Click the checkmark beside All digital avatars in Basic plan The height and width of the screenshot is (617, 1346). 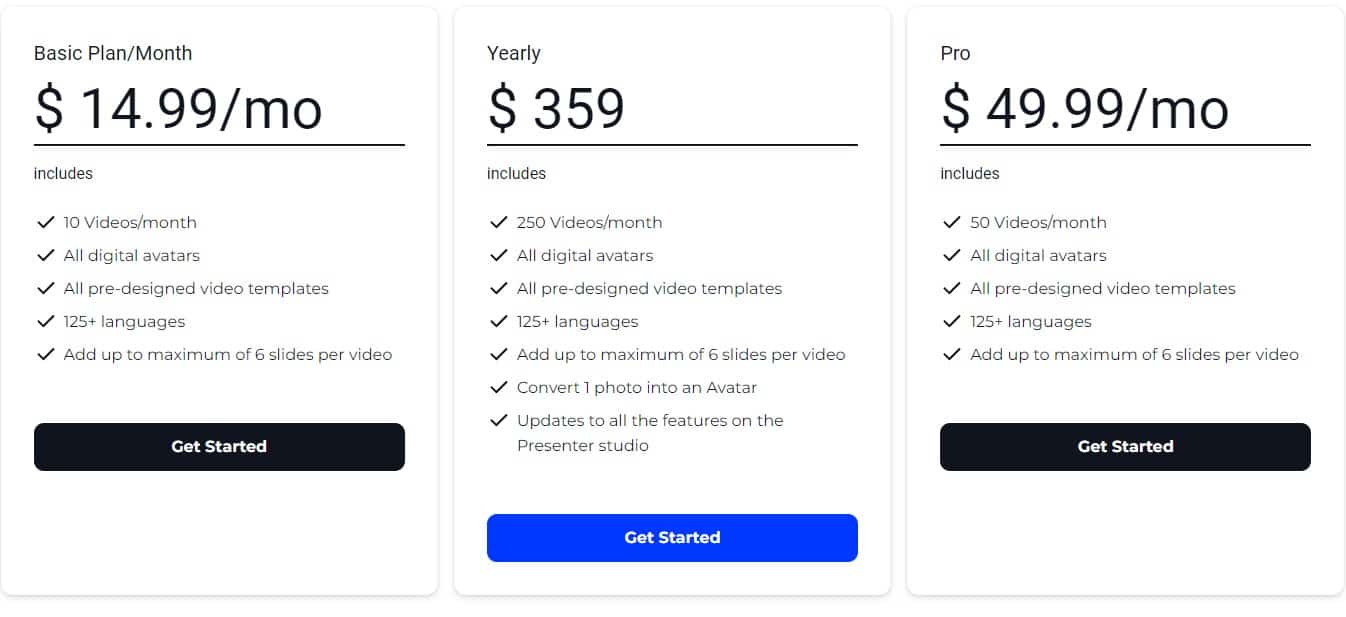click(46, 255)
